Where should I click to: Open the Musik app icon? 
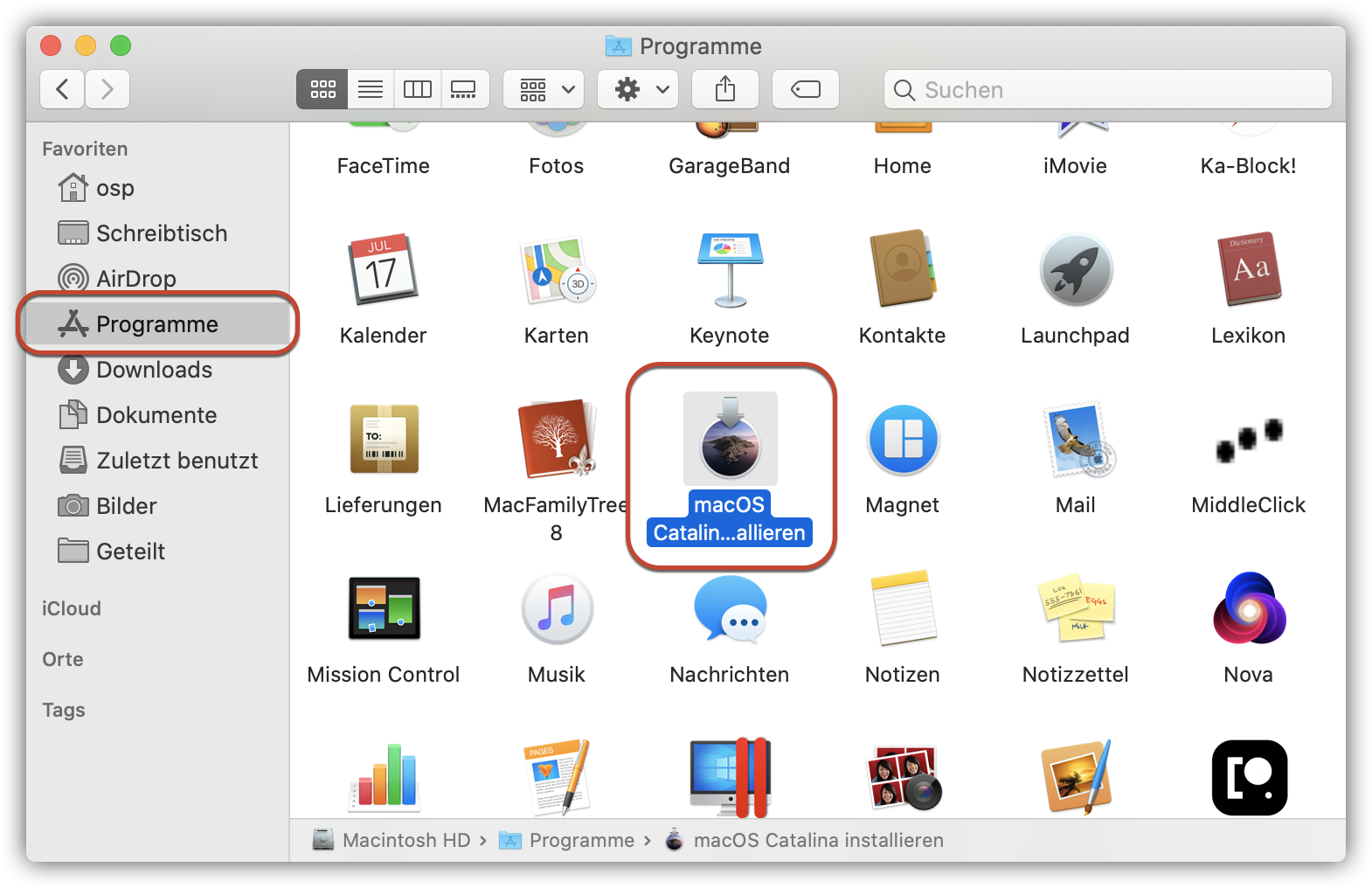(557, 608)
